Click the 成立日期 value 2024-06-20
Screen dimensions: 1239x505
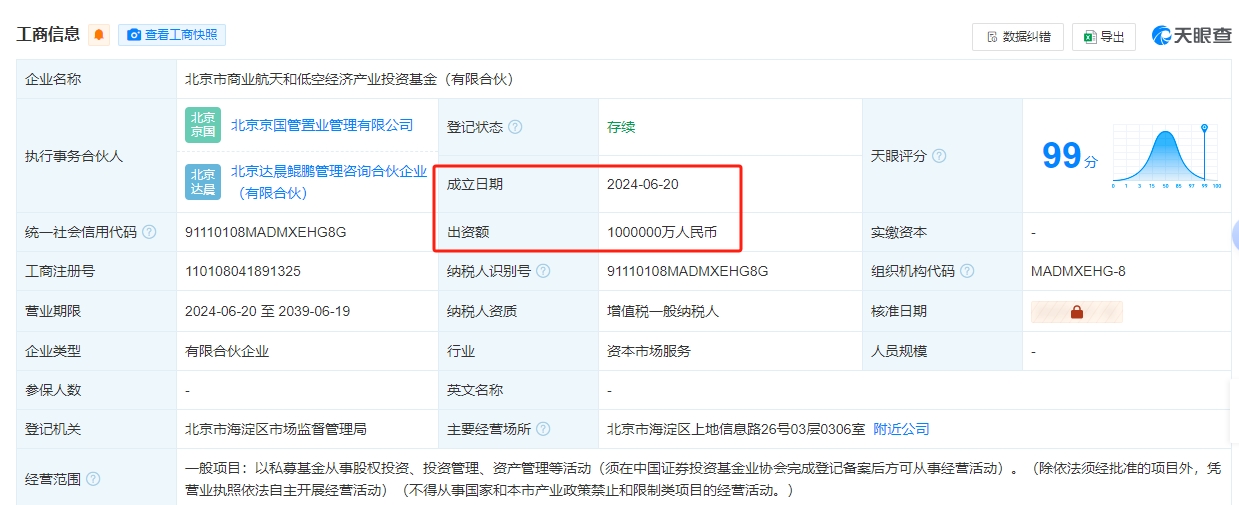pos(643,184)
